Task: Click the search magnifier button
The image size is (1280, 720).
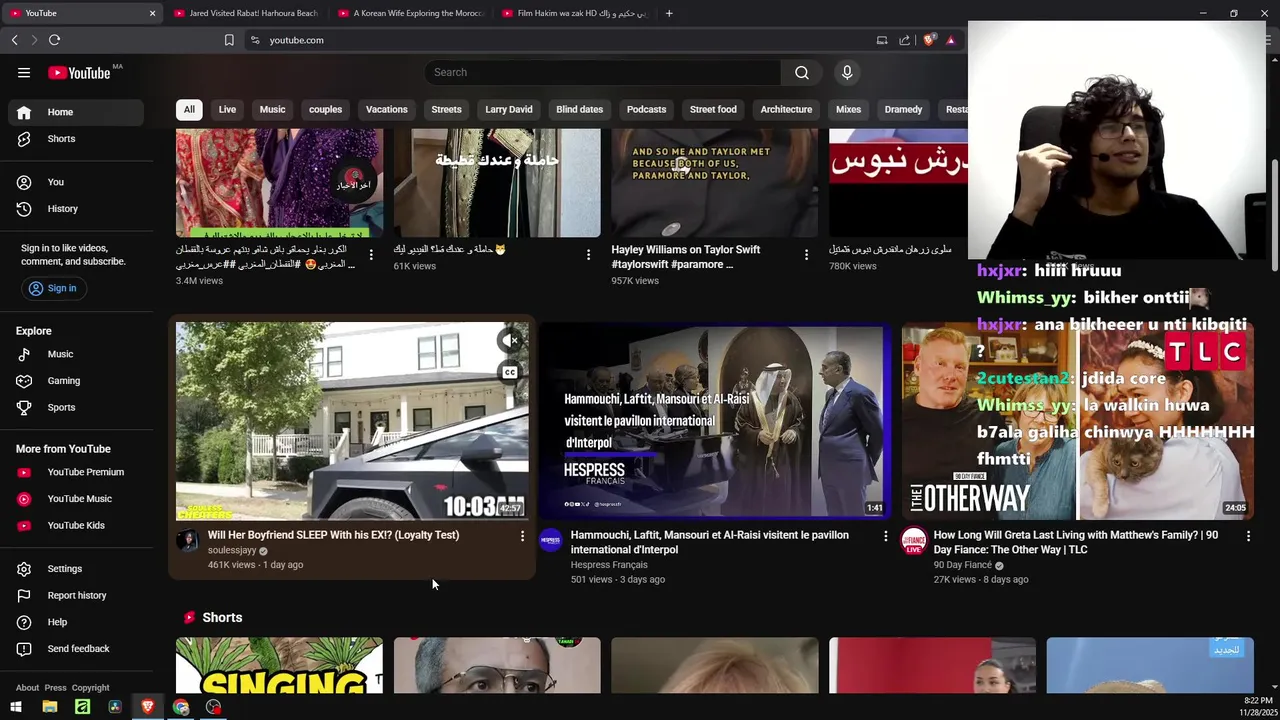Action: pos(802,72)
